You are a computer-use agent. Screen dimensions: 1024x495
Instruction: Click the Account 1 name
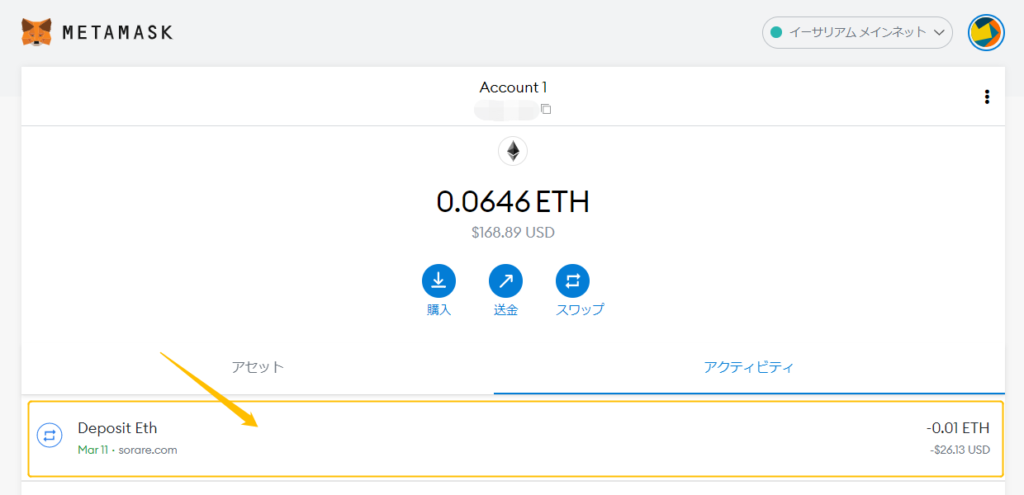513,87
